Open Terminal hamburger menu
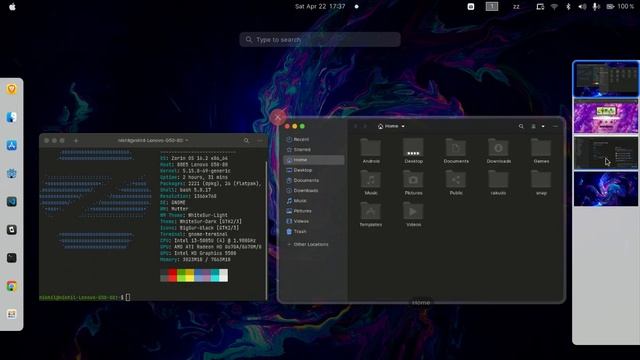The image size is (640, 360). (260, 140)
